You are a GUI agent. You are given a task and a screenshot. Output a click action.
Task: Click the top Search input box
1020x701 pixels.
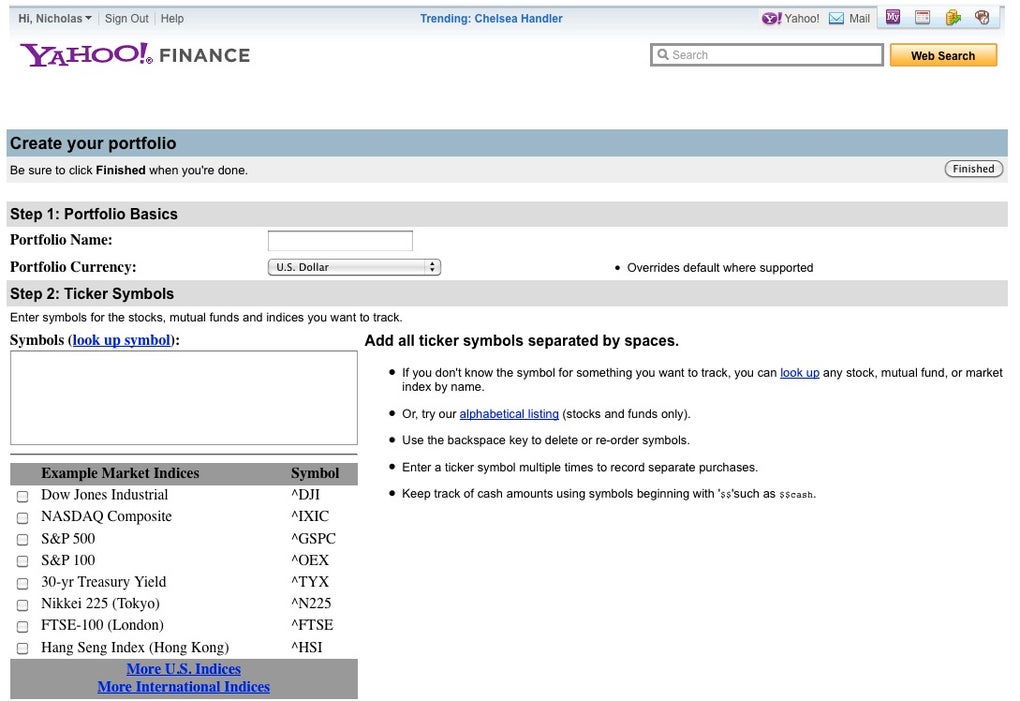click(x=766, y=55)
